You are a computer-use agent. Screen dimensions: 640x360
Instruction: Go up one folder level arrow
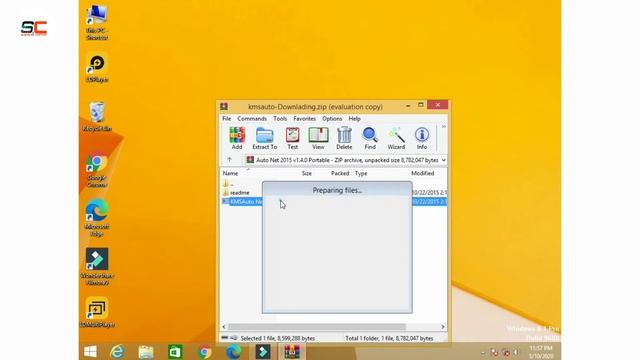point(229,160)
